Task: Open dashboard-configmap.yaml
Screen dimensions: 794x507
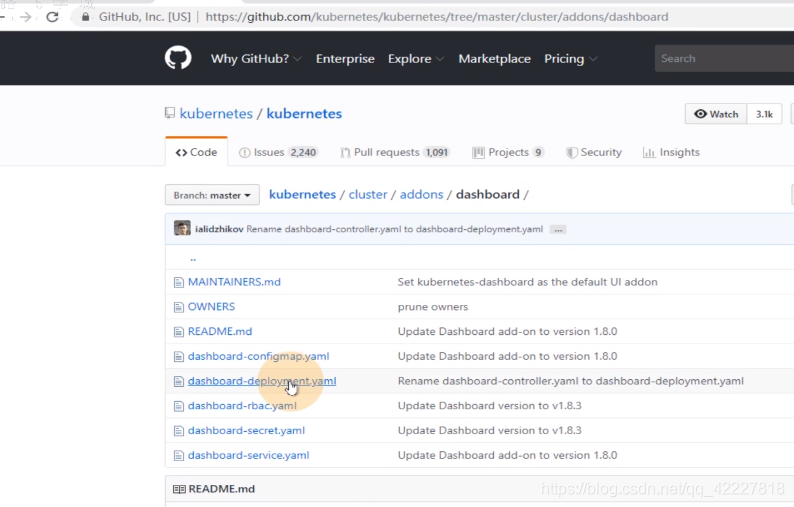Action: click(258, 356)
